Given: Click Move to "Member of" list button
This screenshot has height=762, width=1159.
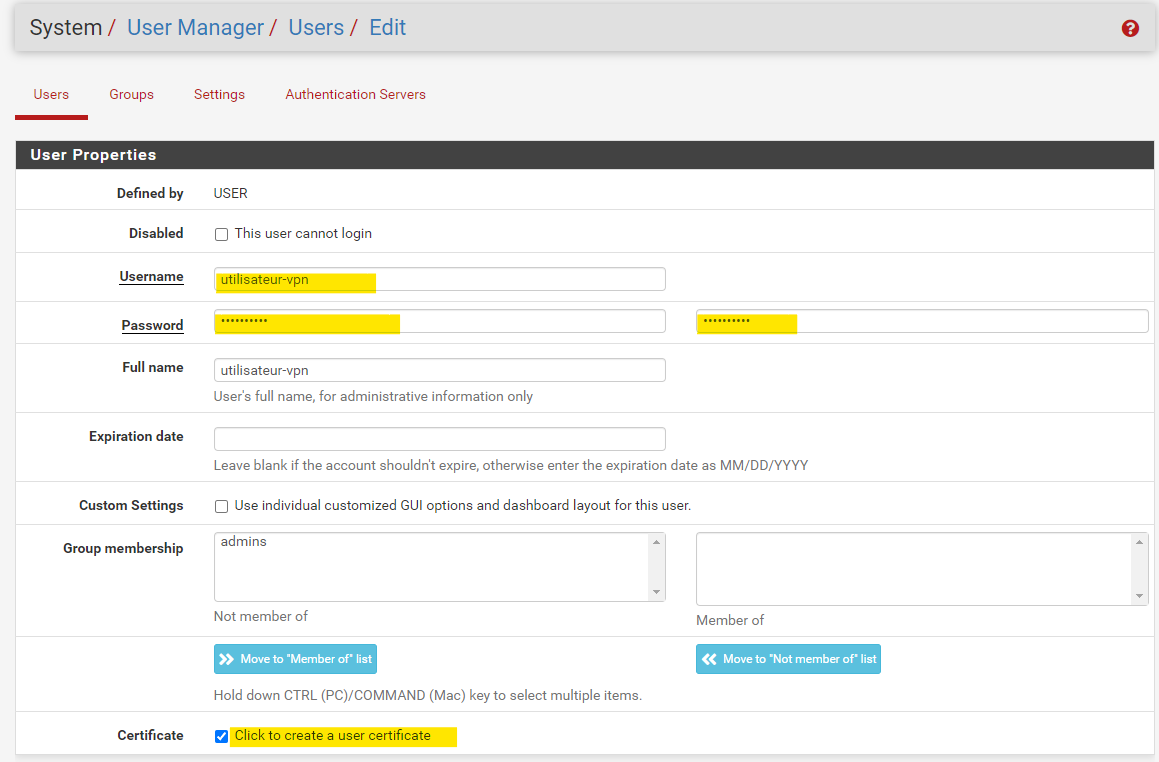Looking at the screenshot, I should [295, 659].
